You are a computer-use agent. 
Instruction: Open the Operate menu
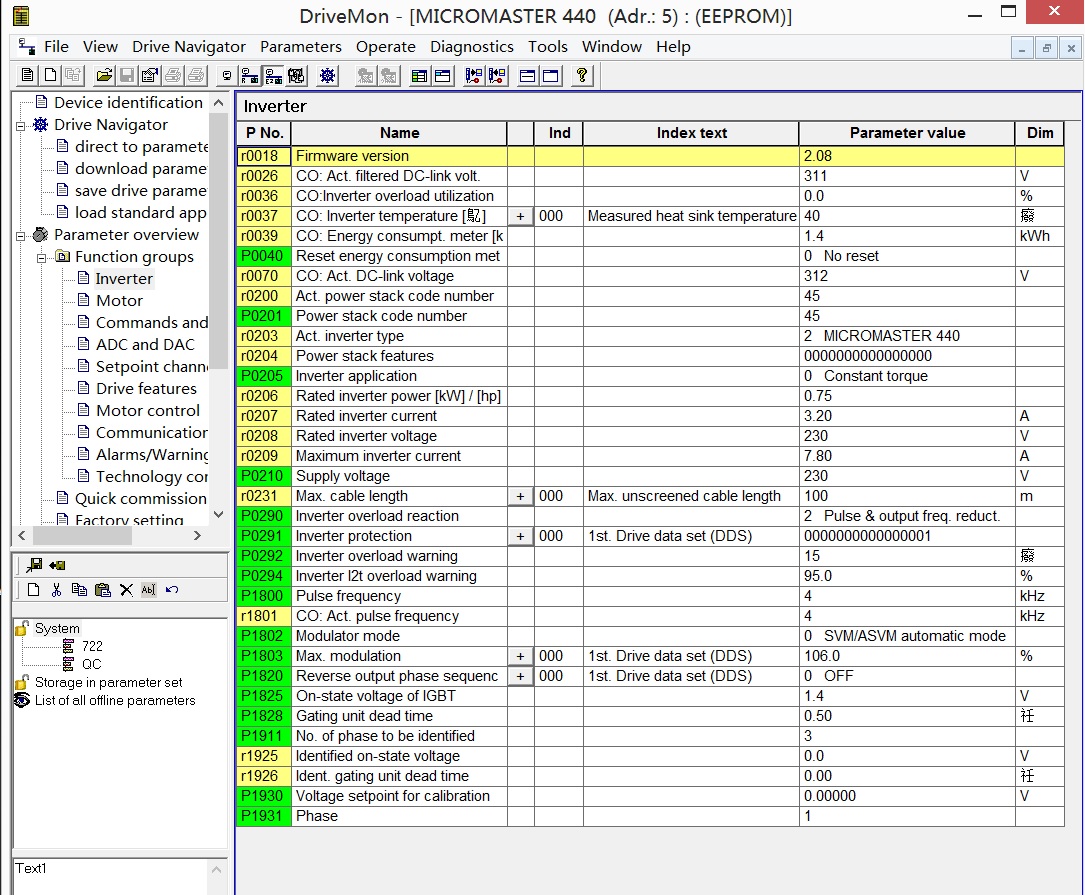click(x=385, y=46)
